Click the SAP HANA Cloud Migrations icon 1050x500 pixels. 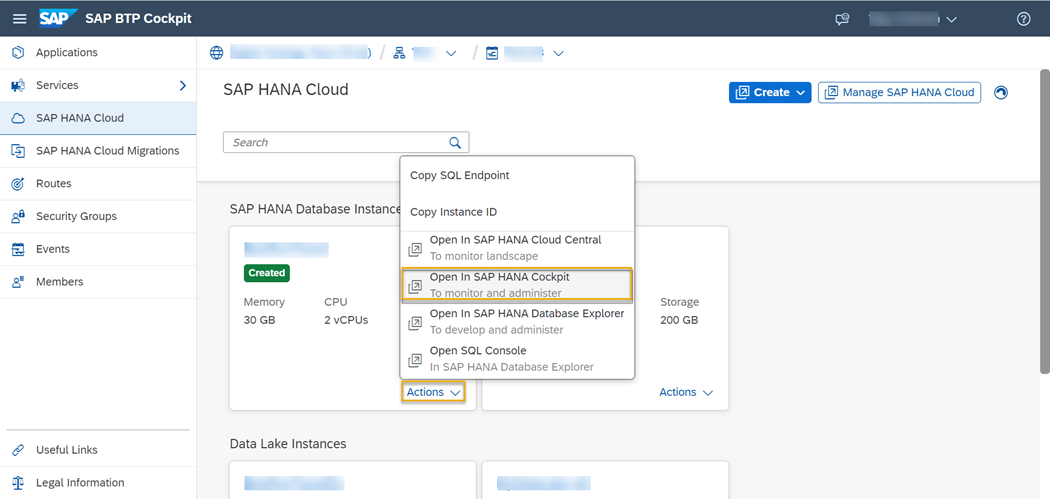(x=19, y=151)
